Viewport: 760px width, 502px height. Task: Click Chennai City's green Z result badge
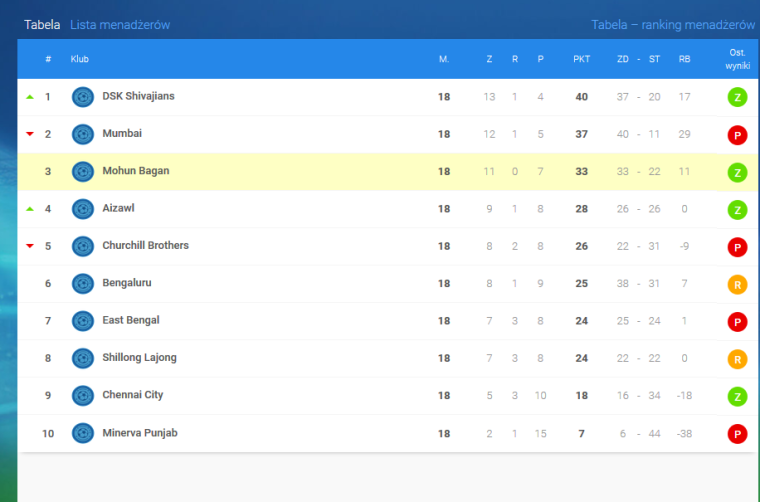pyautogui.click(x=737, y=397)
